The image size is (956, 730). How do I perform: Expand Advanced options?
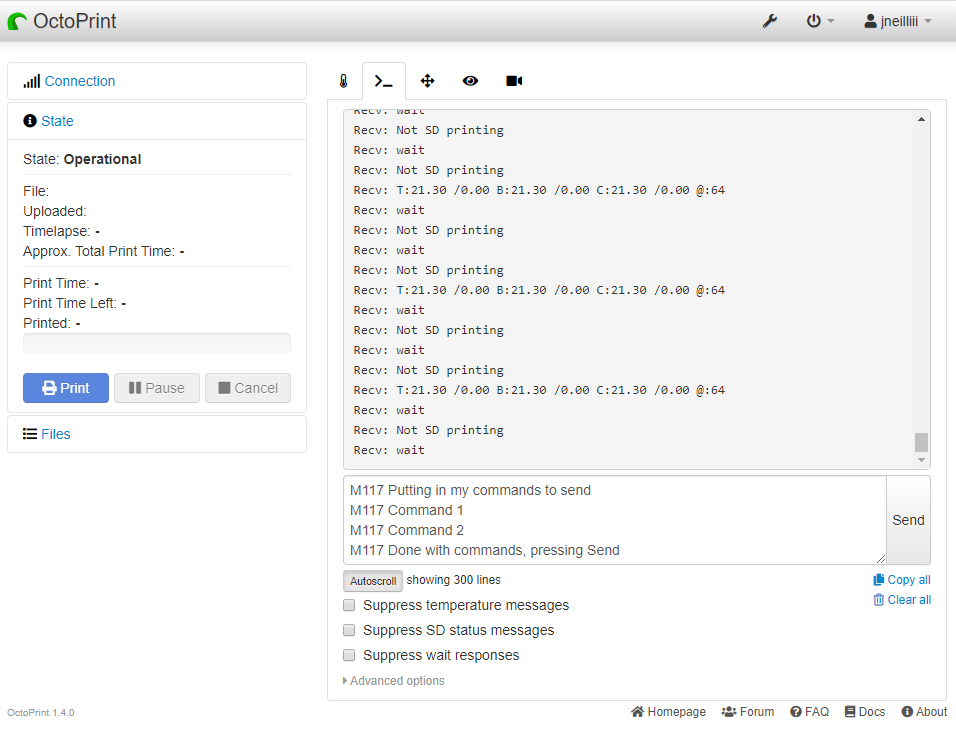pos(394,681)
